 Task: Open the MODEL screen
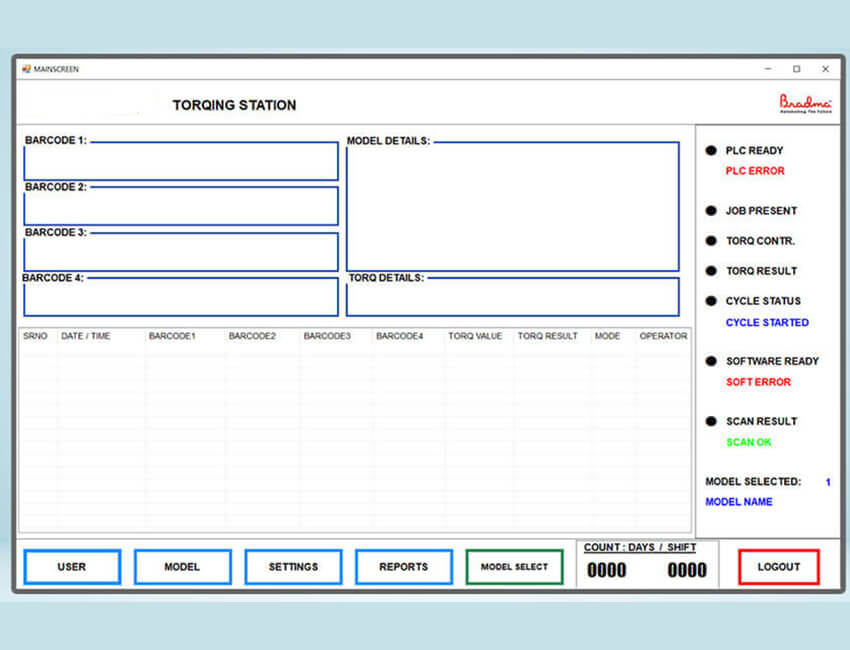pos(182,567)
